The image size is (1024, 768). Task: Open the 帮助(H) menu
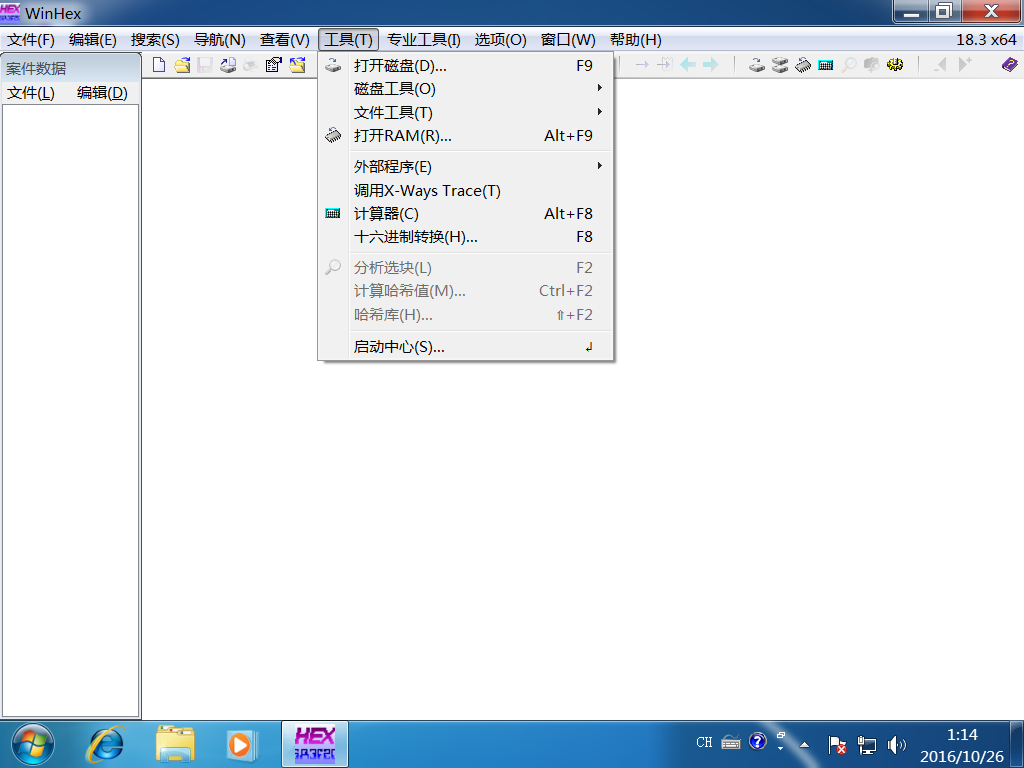[x=635, y=40]
